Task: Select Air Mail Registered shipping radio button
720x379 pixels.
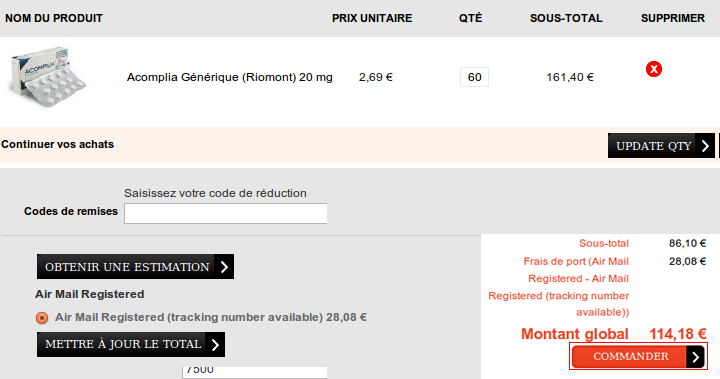Action: pos(42,318)
